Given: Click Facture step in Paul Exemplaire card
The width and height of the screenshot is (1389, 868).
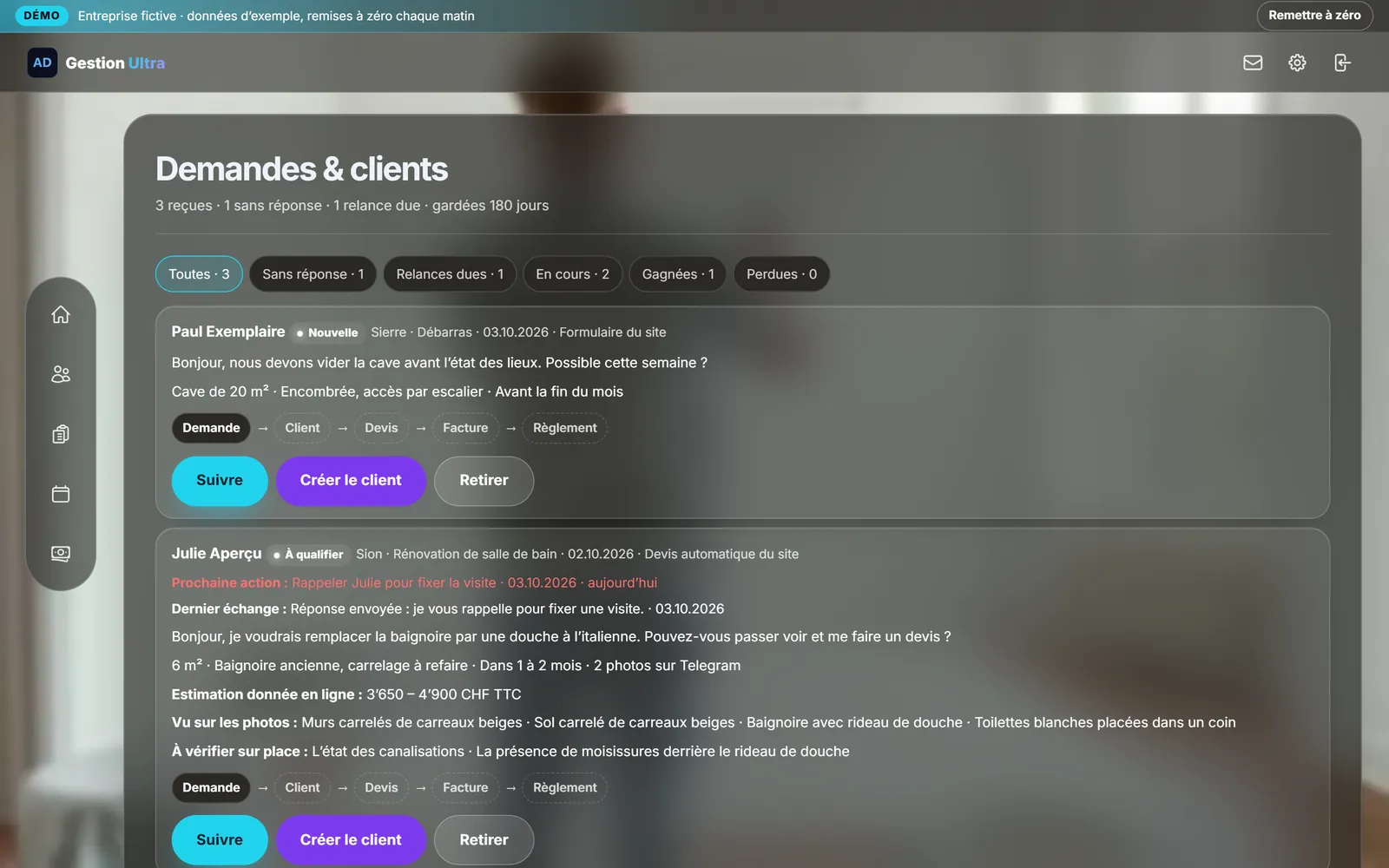Looking at the screenshot, I should [x=465, y=428].
